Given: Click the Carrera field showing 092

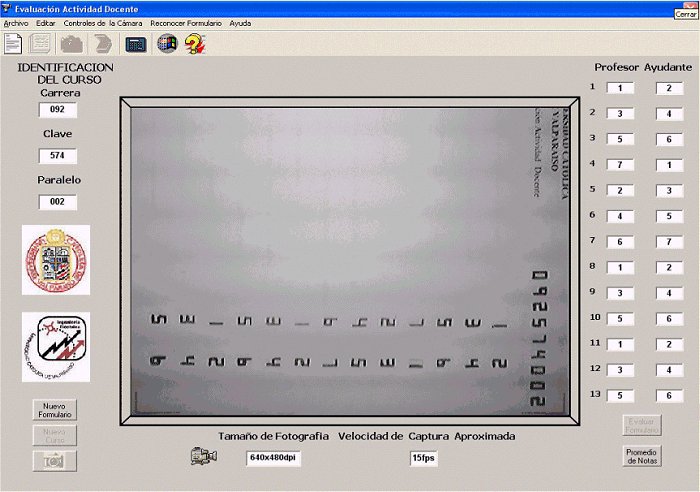Looking at the screenshot, I should 57,110.
